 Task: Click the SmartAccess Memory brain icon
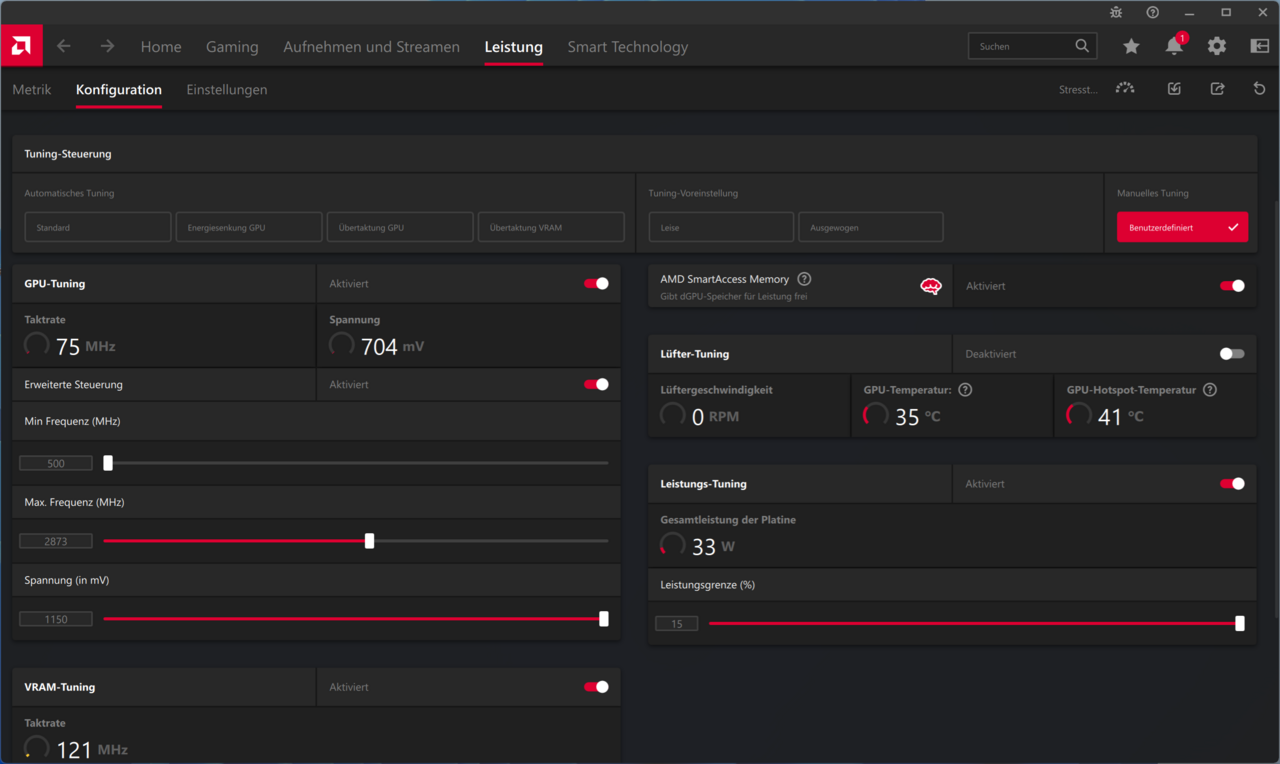931,287
